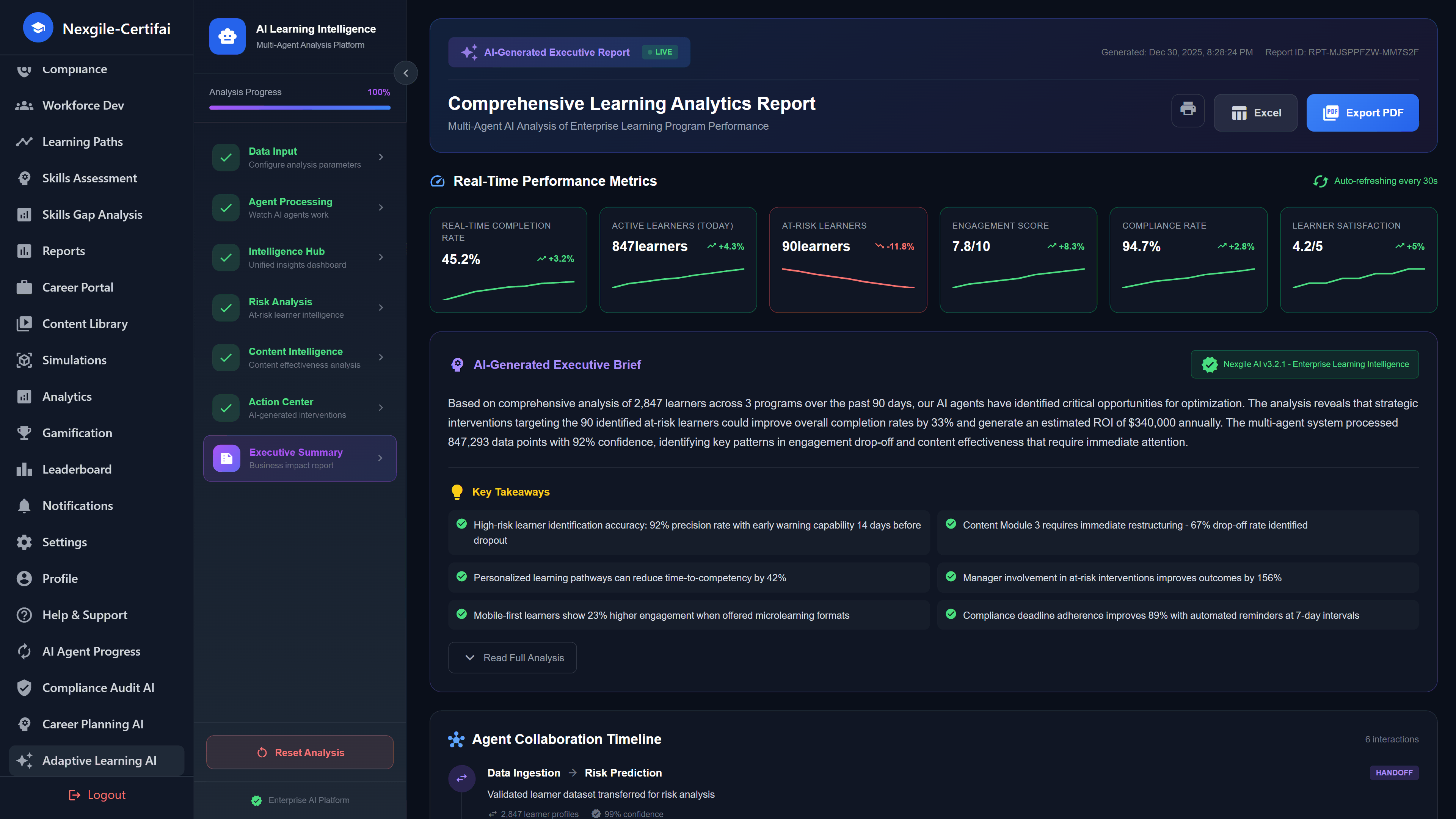This screenshot has height=819, width=1456.
Task: Open the Skills Gap Analysis section
Action: pos(91,214)
